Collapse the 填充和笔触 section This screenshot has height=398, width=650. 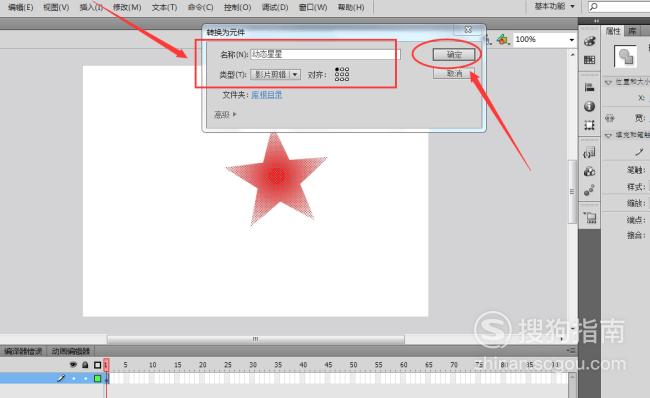click(608, 135)
